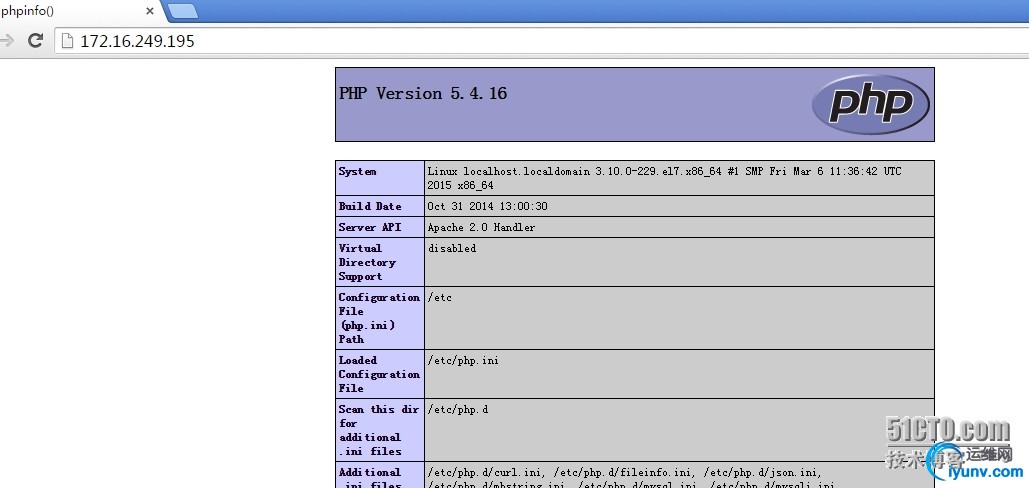Open a new tab with the new-tab button
The image size is (1029, 488).
[183, 10]
